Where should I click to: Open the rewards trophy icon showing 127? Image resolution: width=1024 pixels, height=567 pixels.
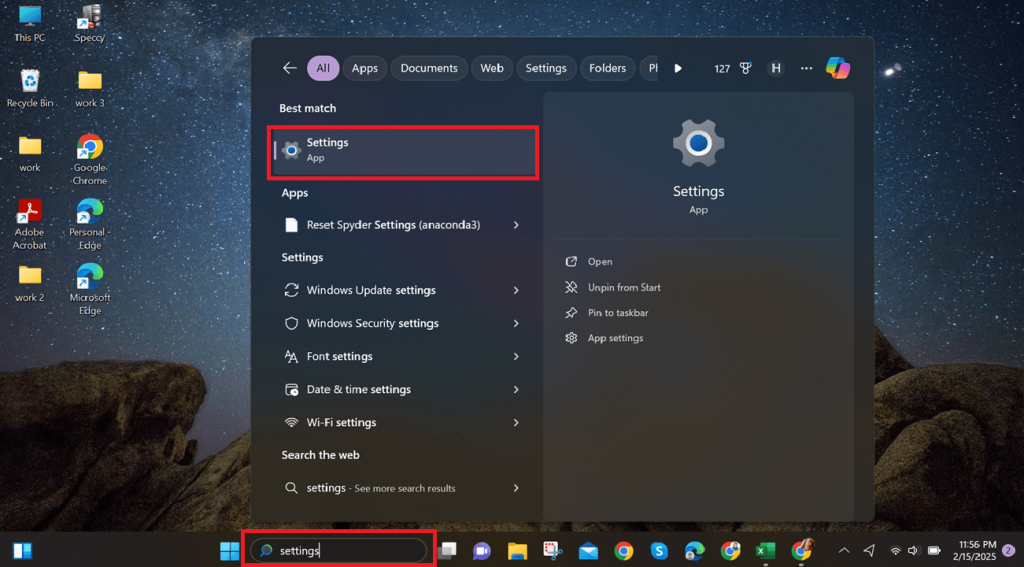click(x=746, y=68)
